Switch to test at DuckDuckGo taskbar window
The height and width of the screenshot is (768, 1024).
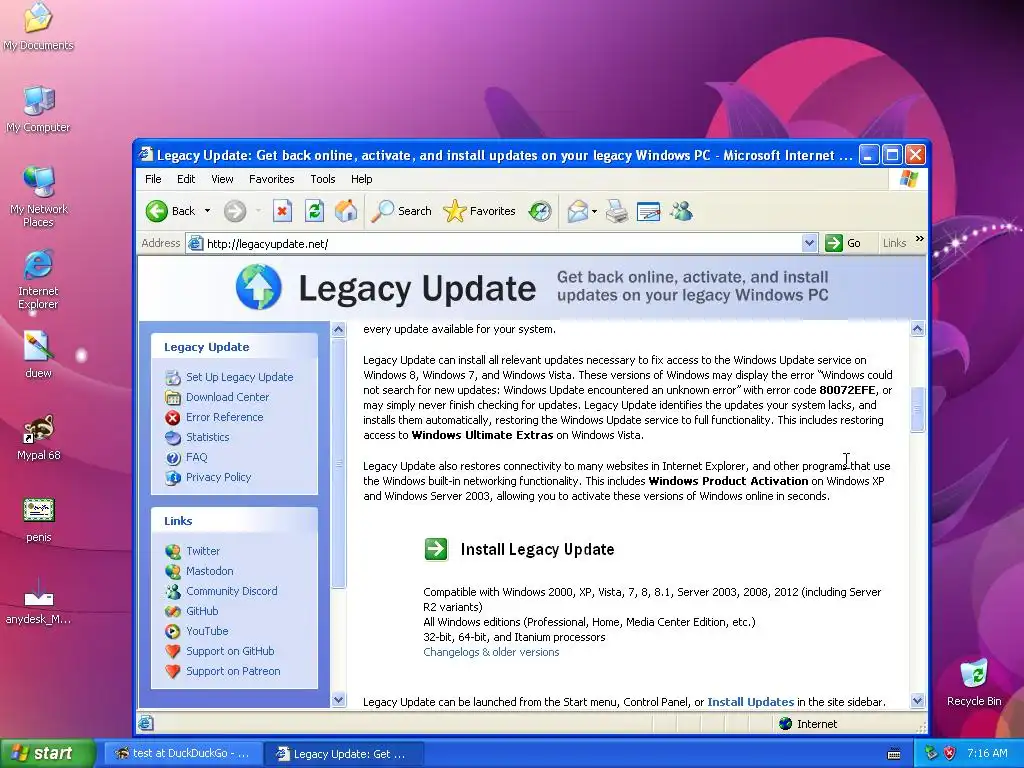click(182, 753)
